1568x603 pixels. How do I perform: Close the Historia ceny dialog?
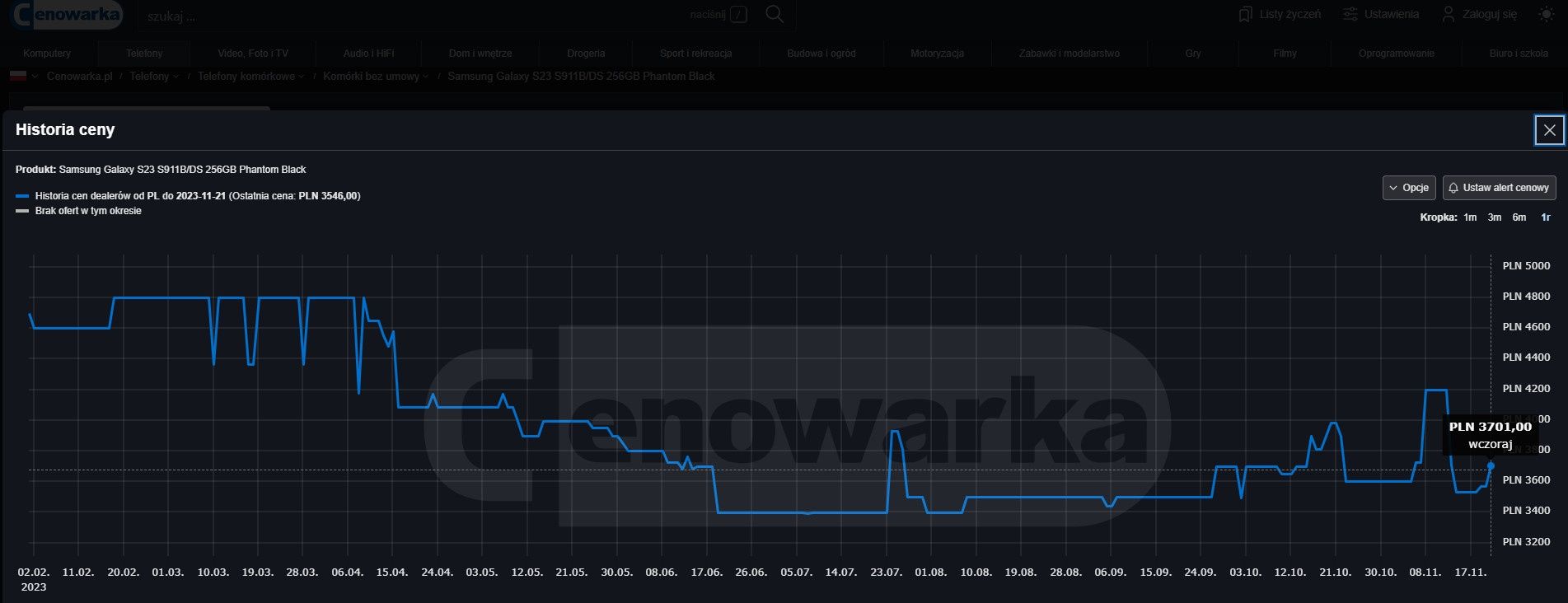tap(1549, 130)
